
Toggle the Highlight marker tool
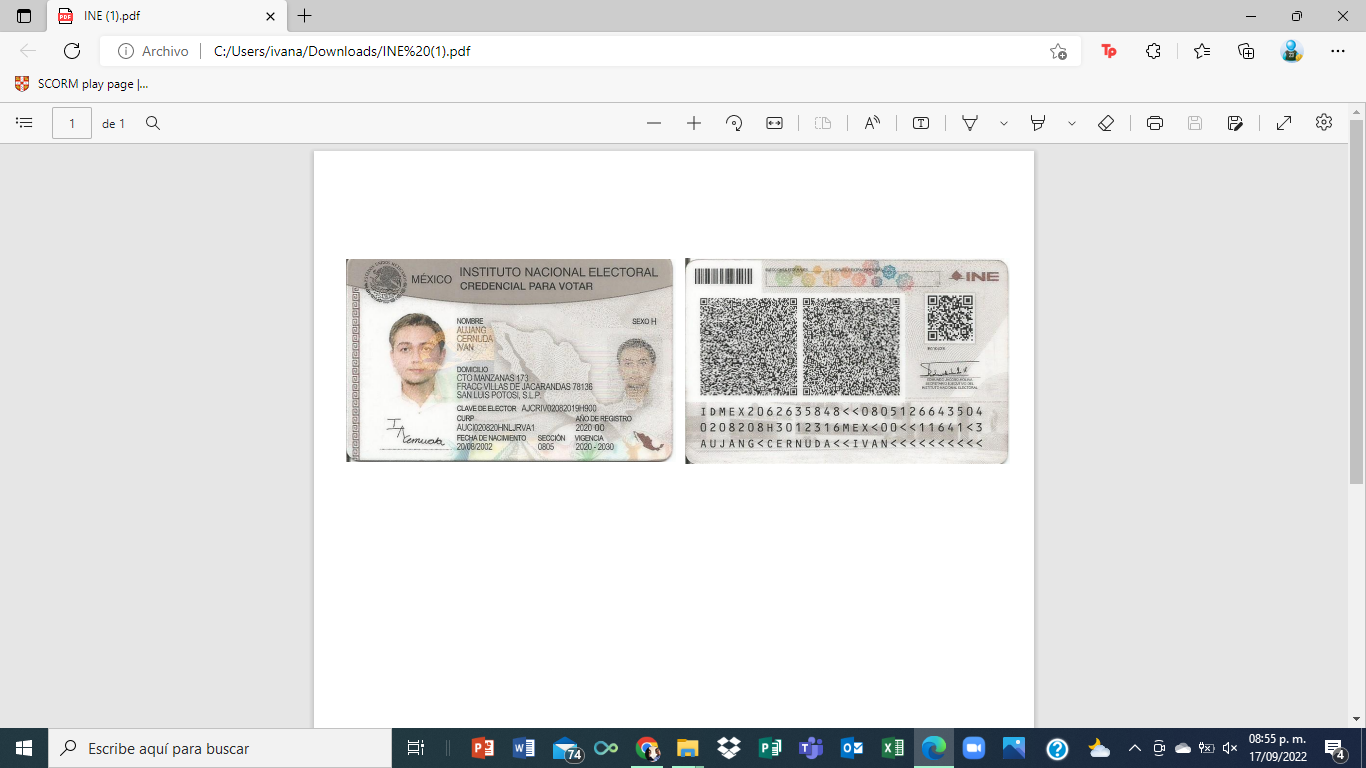coord(1038,123)
